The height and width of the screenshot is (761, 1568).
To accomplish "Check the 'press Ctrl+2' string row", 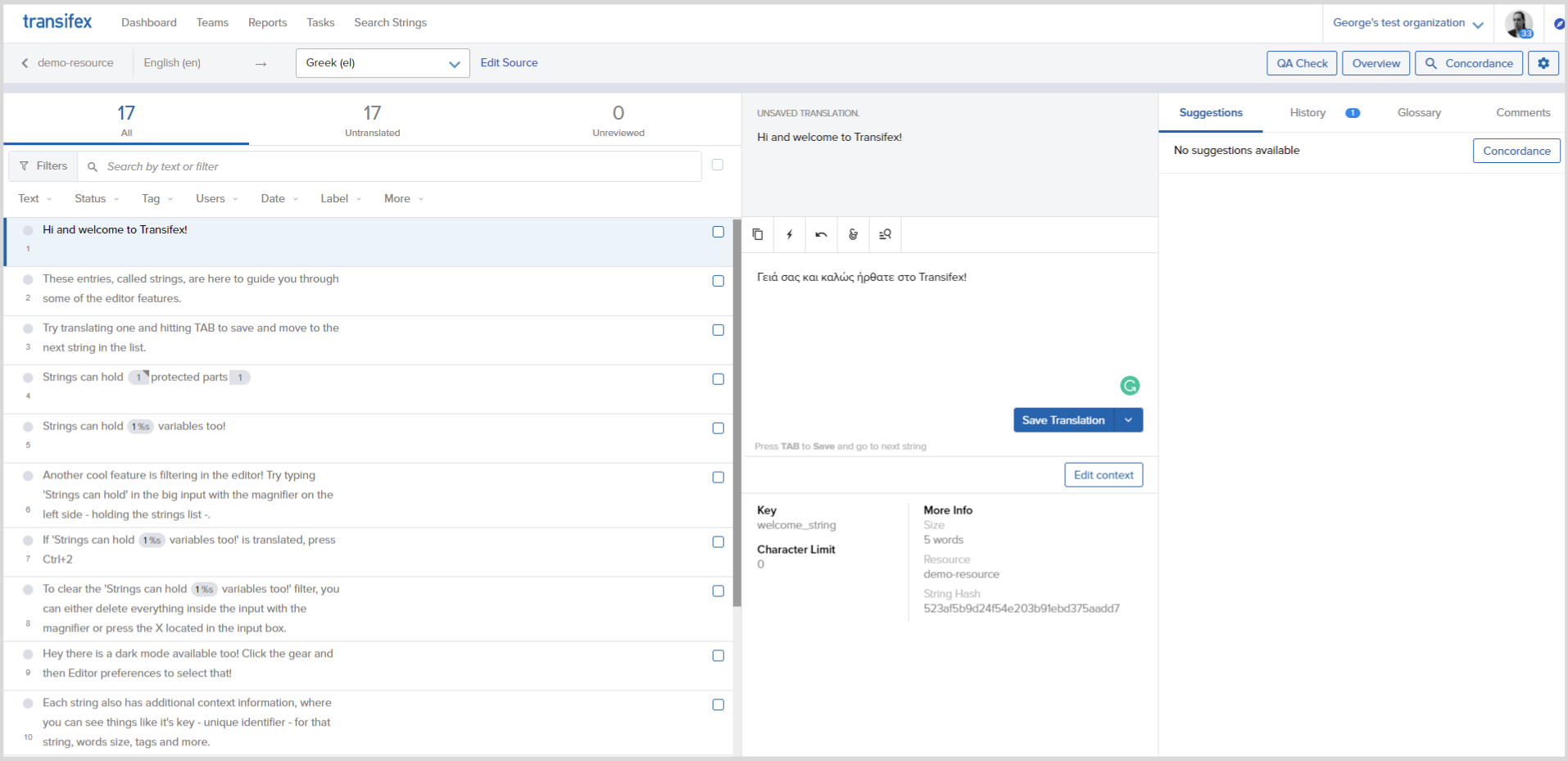I will click(718, 542).
